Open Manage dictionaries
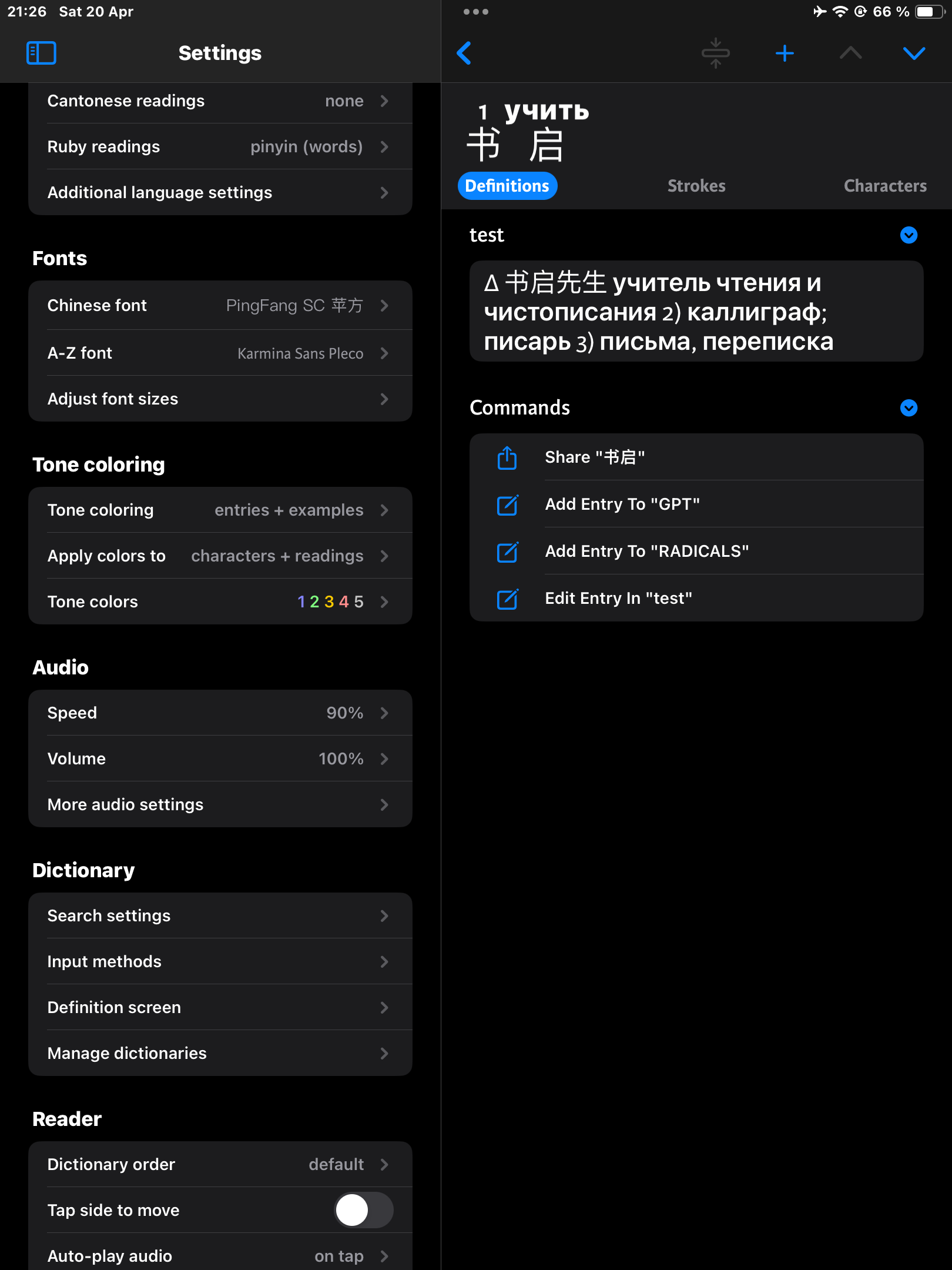 coord(220,1054)
